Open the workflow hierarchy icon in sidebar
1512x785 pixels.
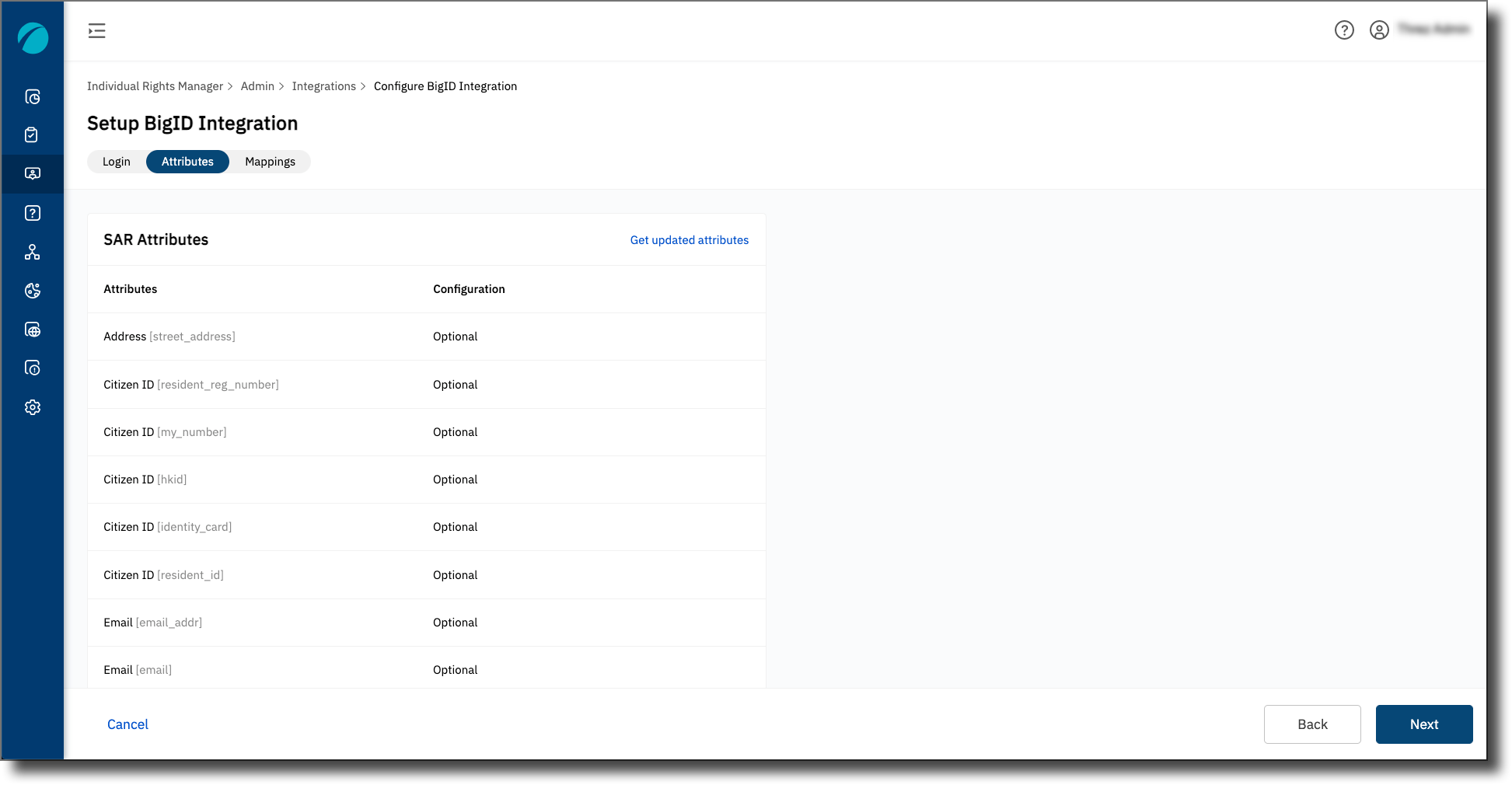(33, 252)
